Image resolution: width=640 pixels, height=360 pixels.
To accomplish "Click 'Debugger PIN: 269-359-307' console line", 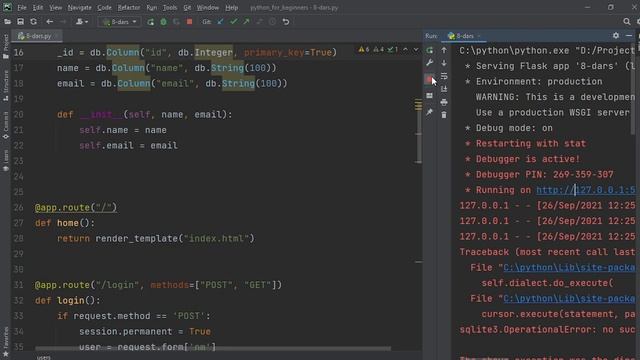I will click(544, 174).
